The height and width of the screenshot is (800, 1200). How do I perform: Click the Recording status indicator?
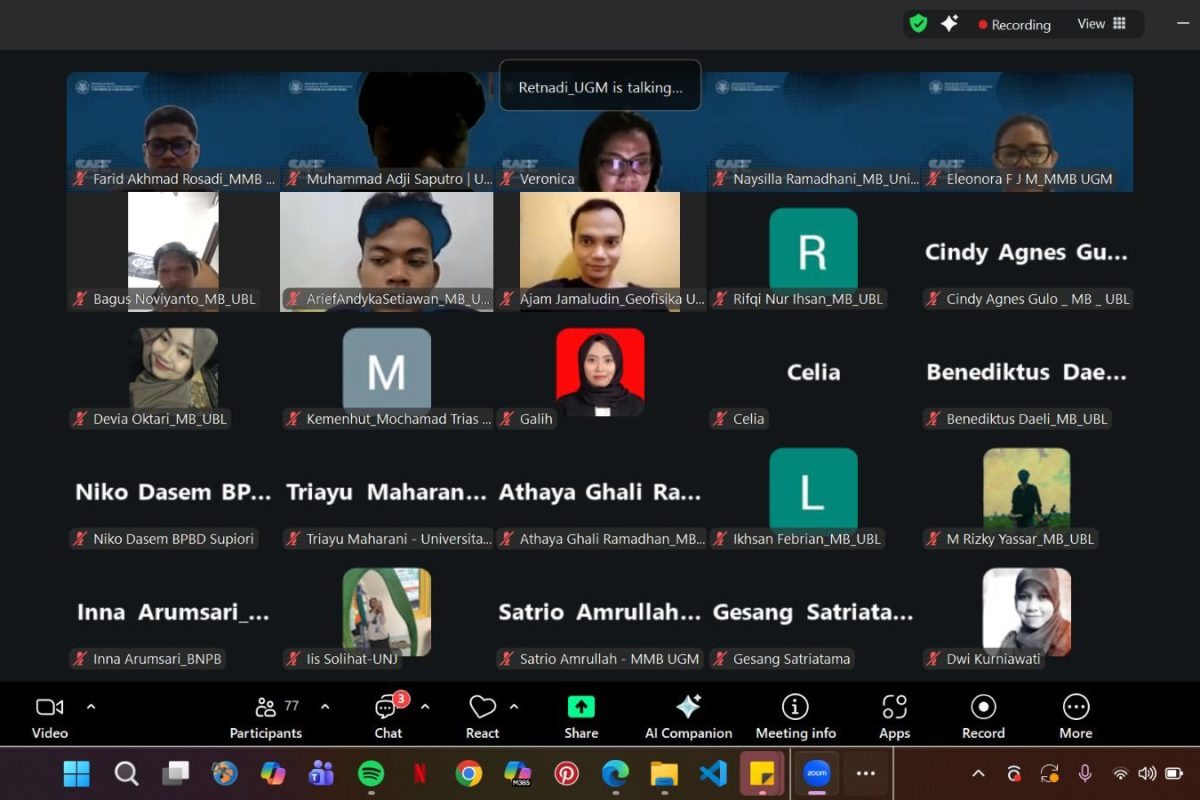coord(1014,25)
